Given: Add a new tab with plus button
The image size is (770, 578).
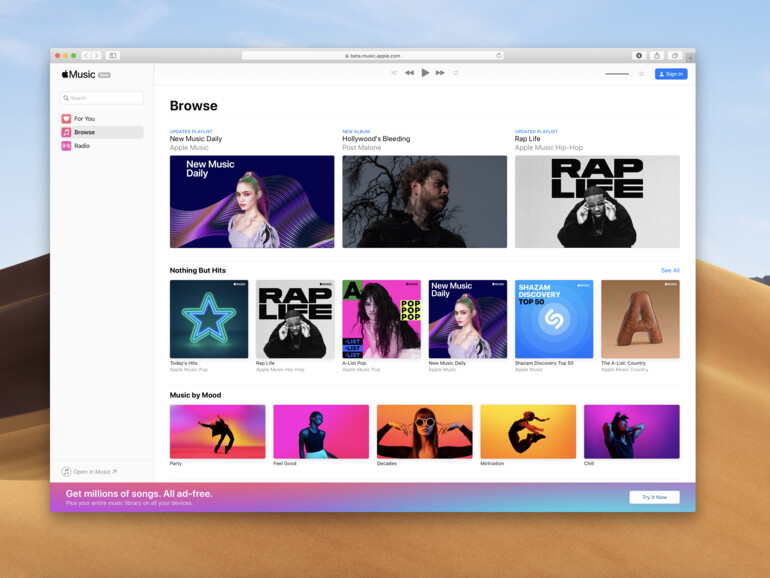Looking at the screenshot, I should click(690, 58).
